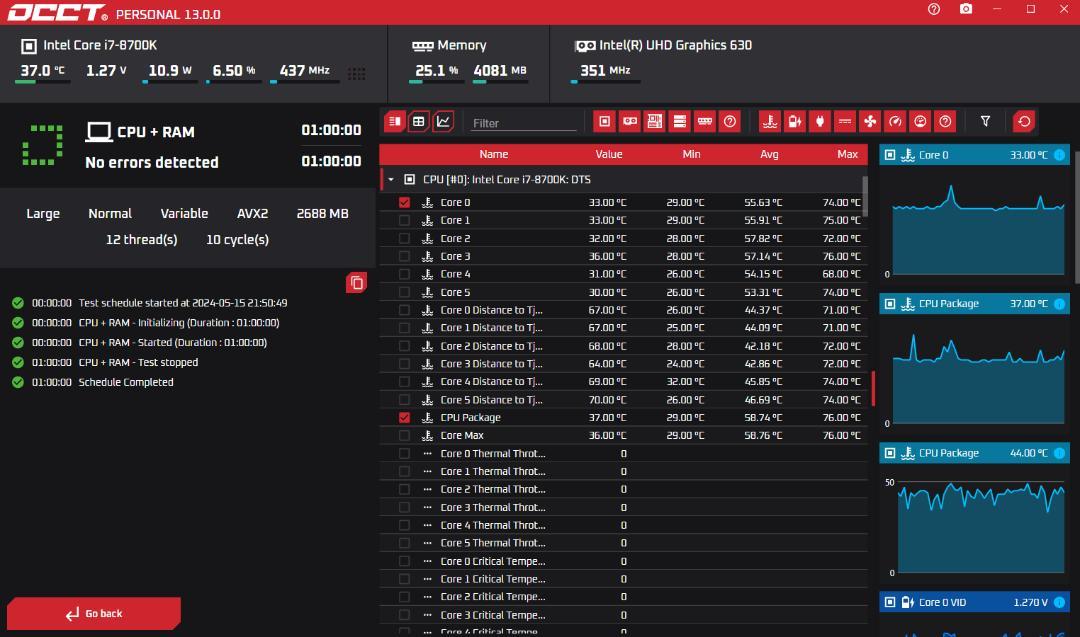Image resolution: width=1080 pixels, height=637 pixels.
Task: Check the Core 5 sensor checkbox
Action: (x=404, y=292)
